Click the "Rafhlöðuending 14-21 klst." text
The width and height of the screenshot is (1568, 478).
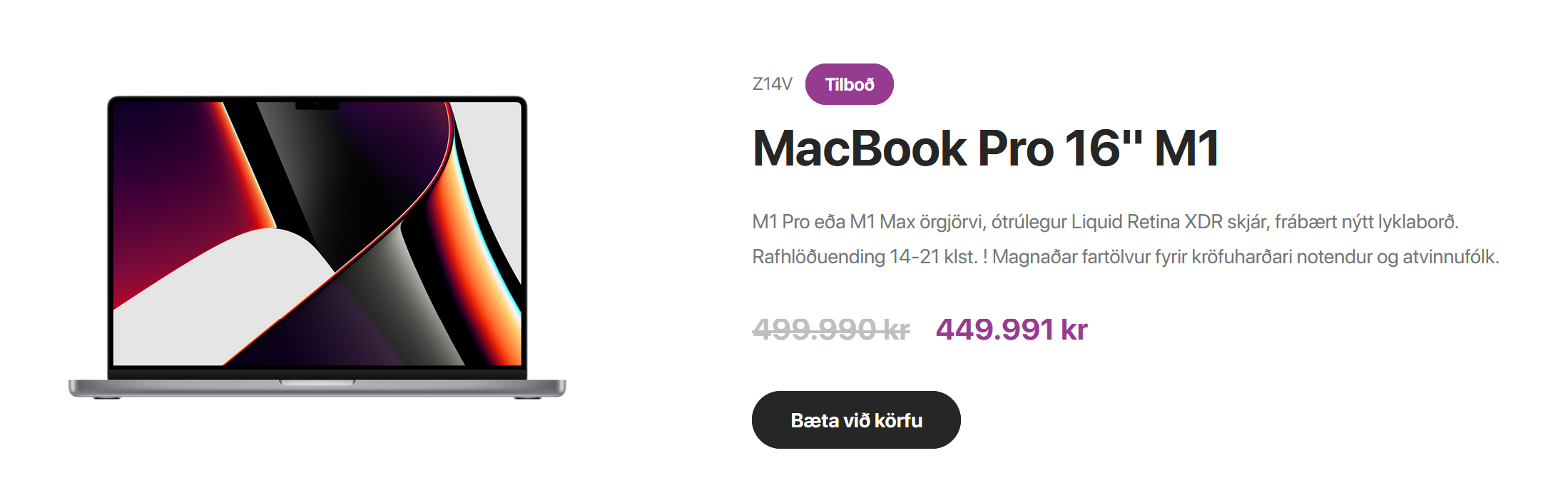(864, 257)
